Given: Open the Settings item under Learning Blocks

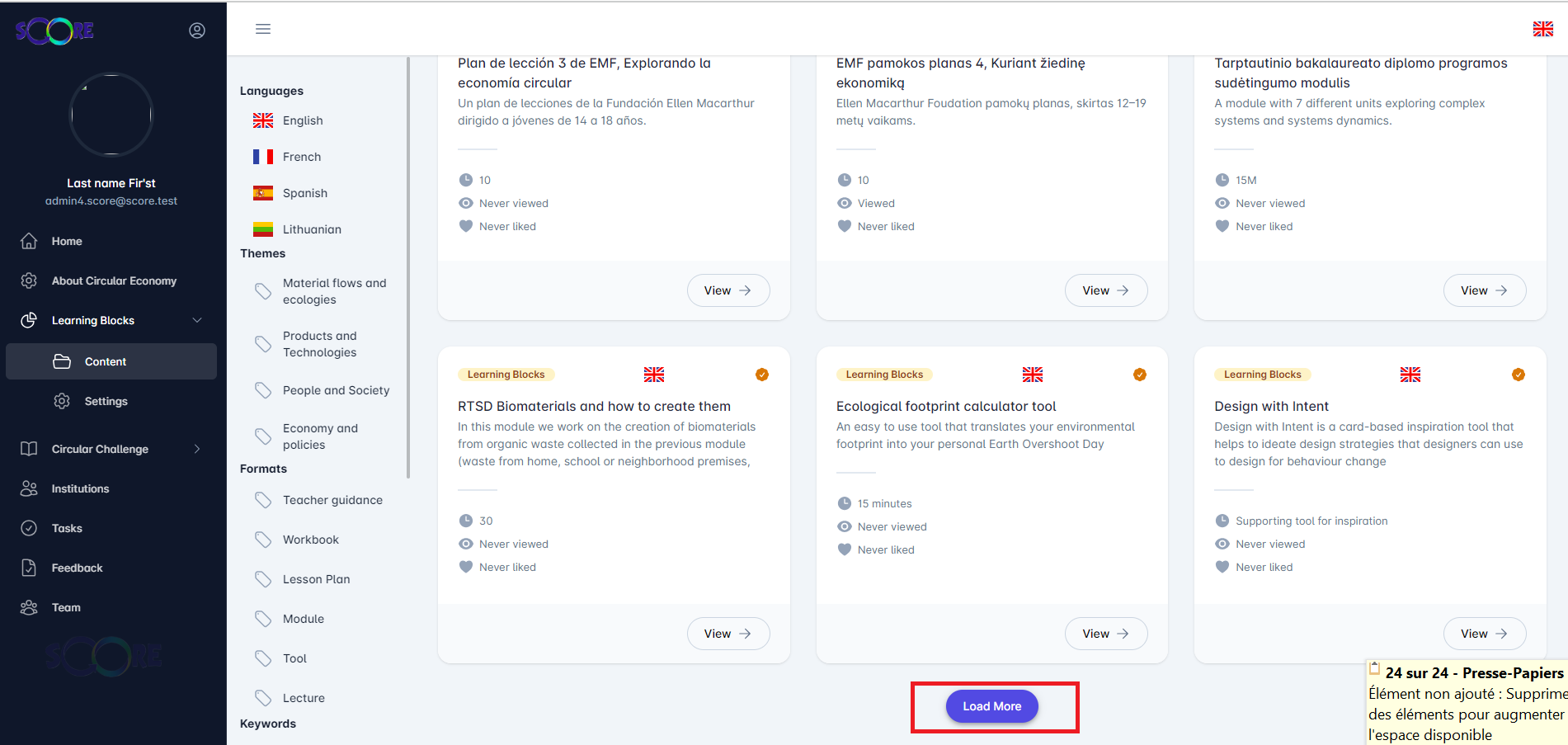Looking at the screenshot, I should click(x=106, y=401).
